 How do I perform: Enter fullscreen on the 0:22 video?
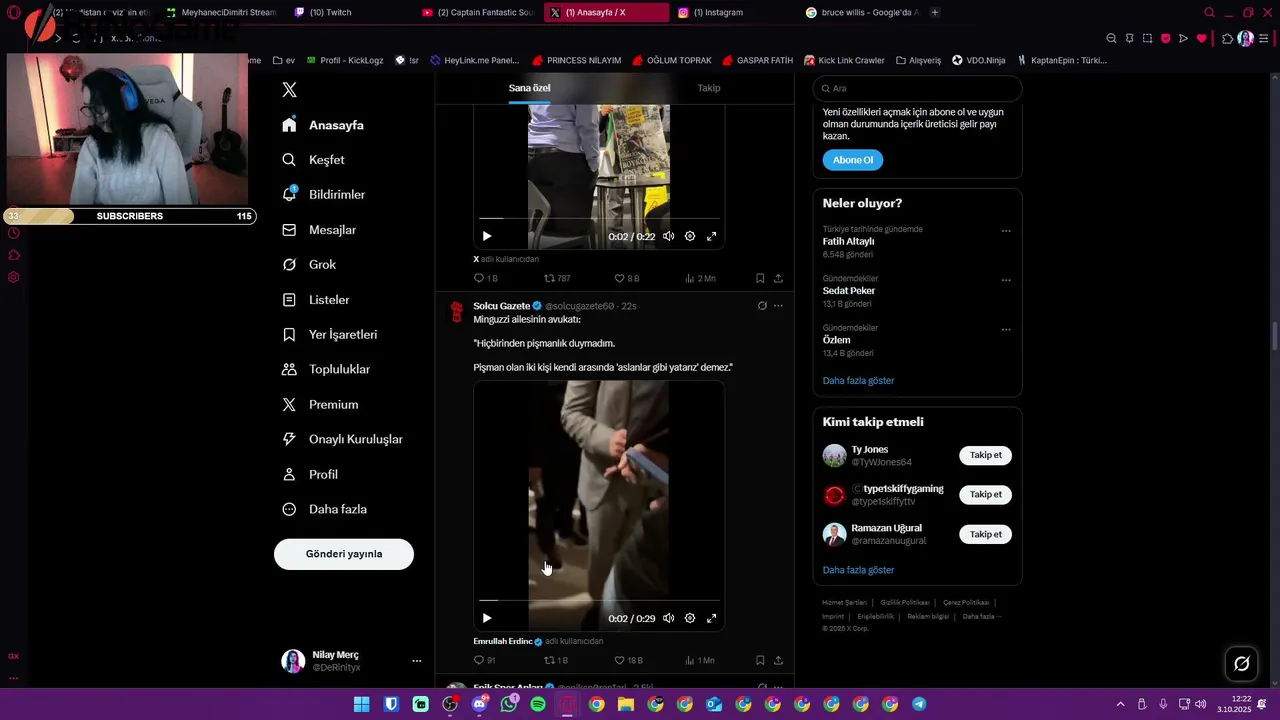[x=712, y=236]
